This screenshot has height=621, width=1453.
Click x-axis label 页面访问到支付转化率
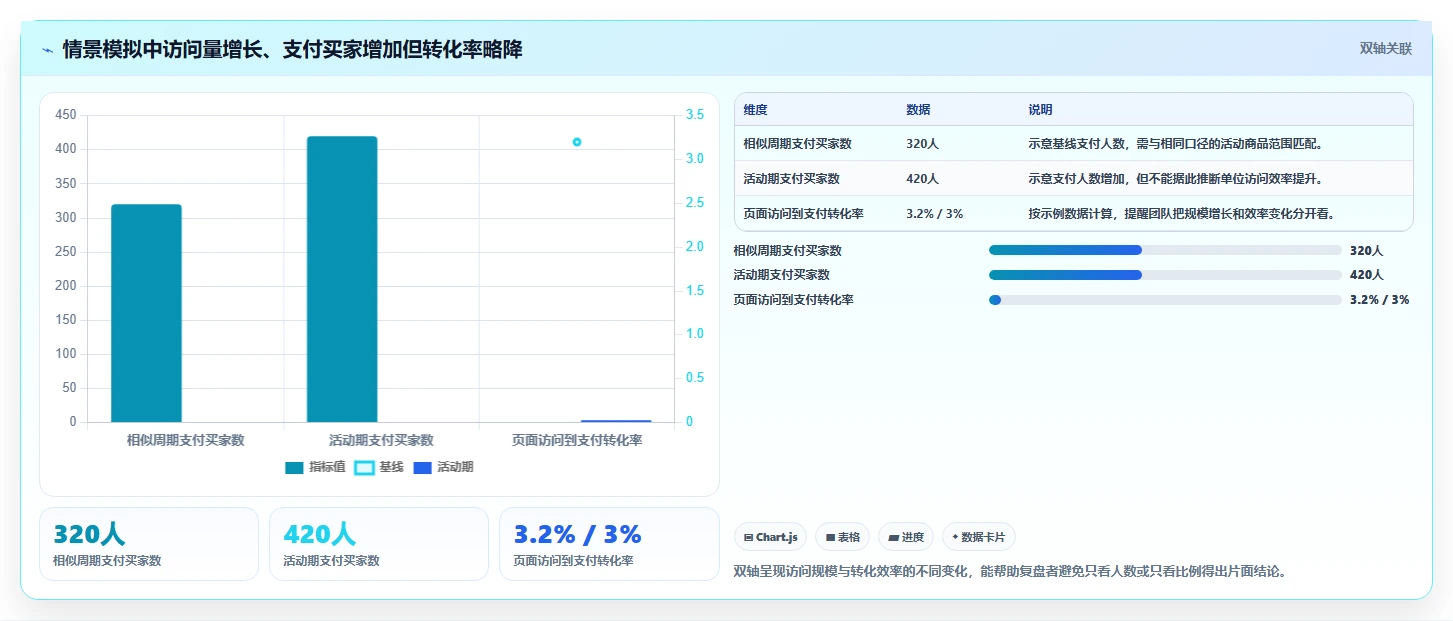[577, 440]
